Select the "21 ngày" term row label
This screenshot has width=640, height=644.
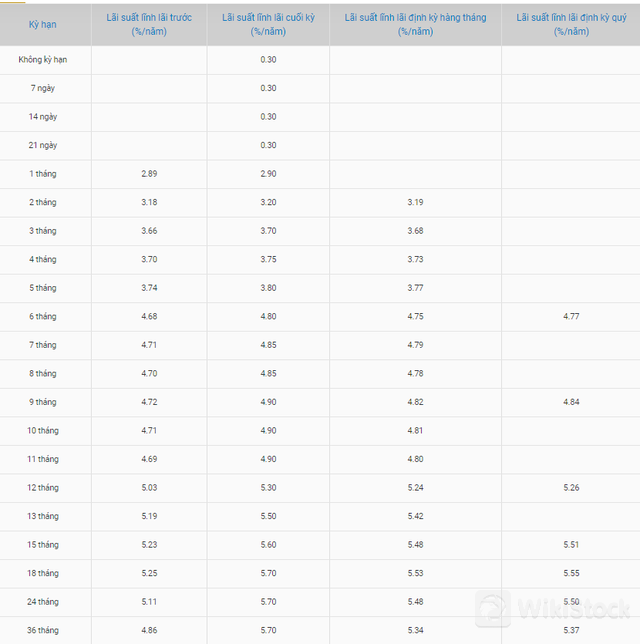point(43,145)
